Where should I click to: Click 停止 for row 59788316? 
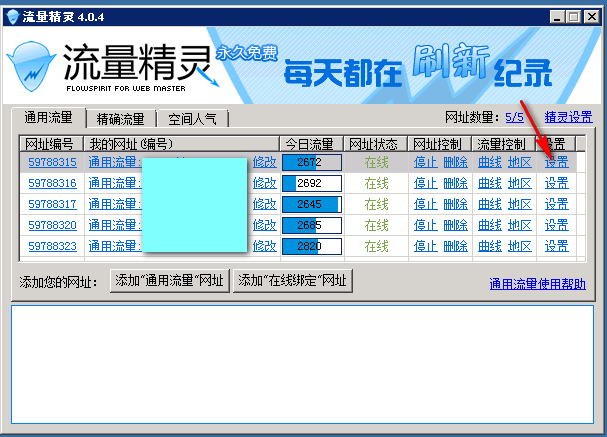(425, 183)
